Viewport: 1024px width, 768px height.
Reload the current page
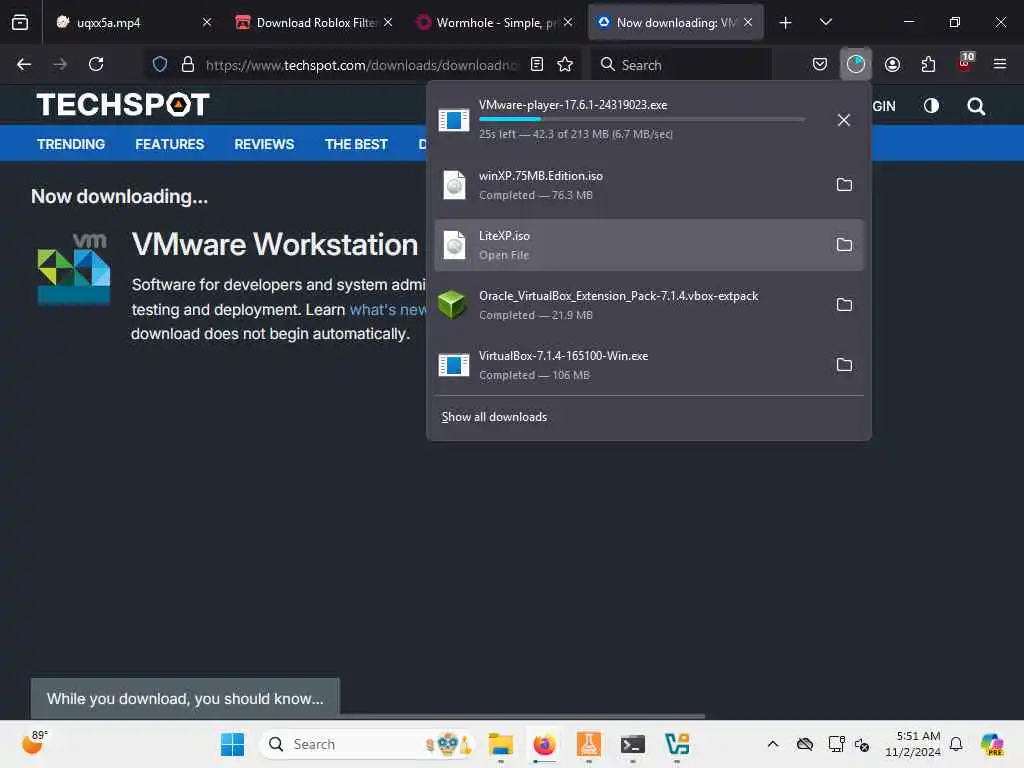[x=96, y=64]
